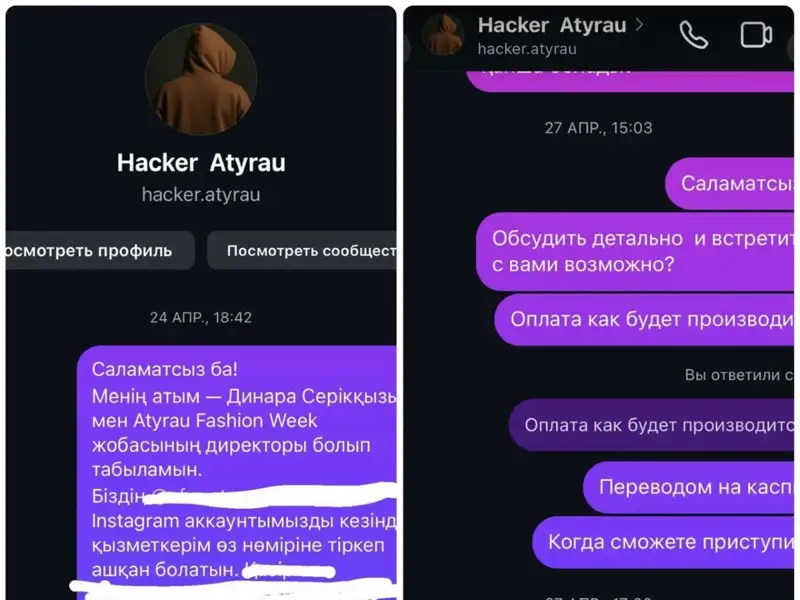
Task: Select Hacker Atyrau title on profile card
Action: 201,163
